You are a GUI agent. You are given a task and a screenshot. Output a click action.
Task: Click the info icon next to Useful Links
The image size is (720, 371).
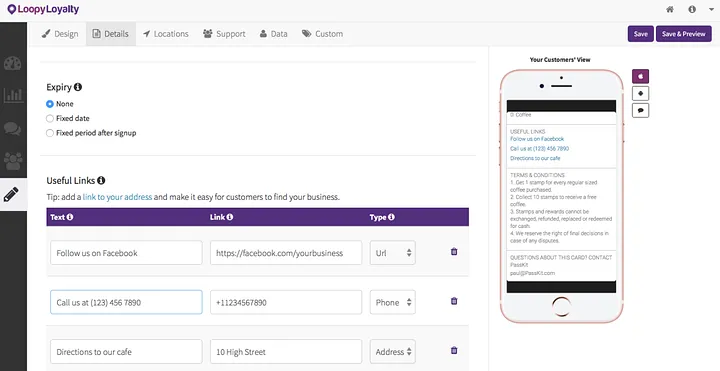(101, 180)
